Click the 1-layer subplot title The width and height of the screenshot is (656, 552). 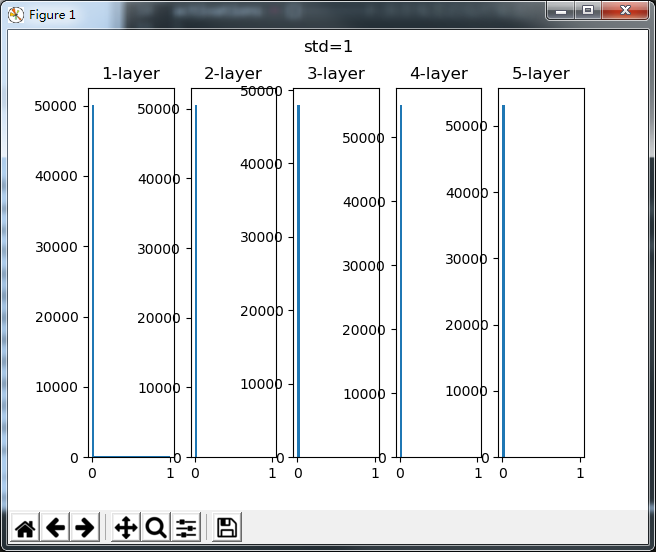[131, 74]
